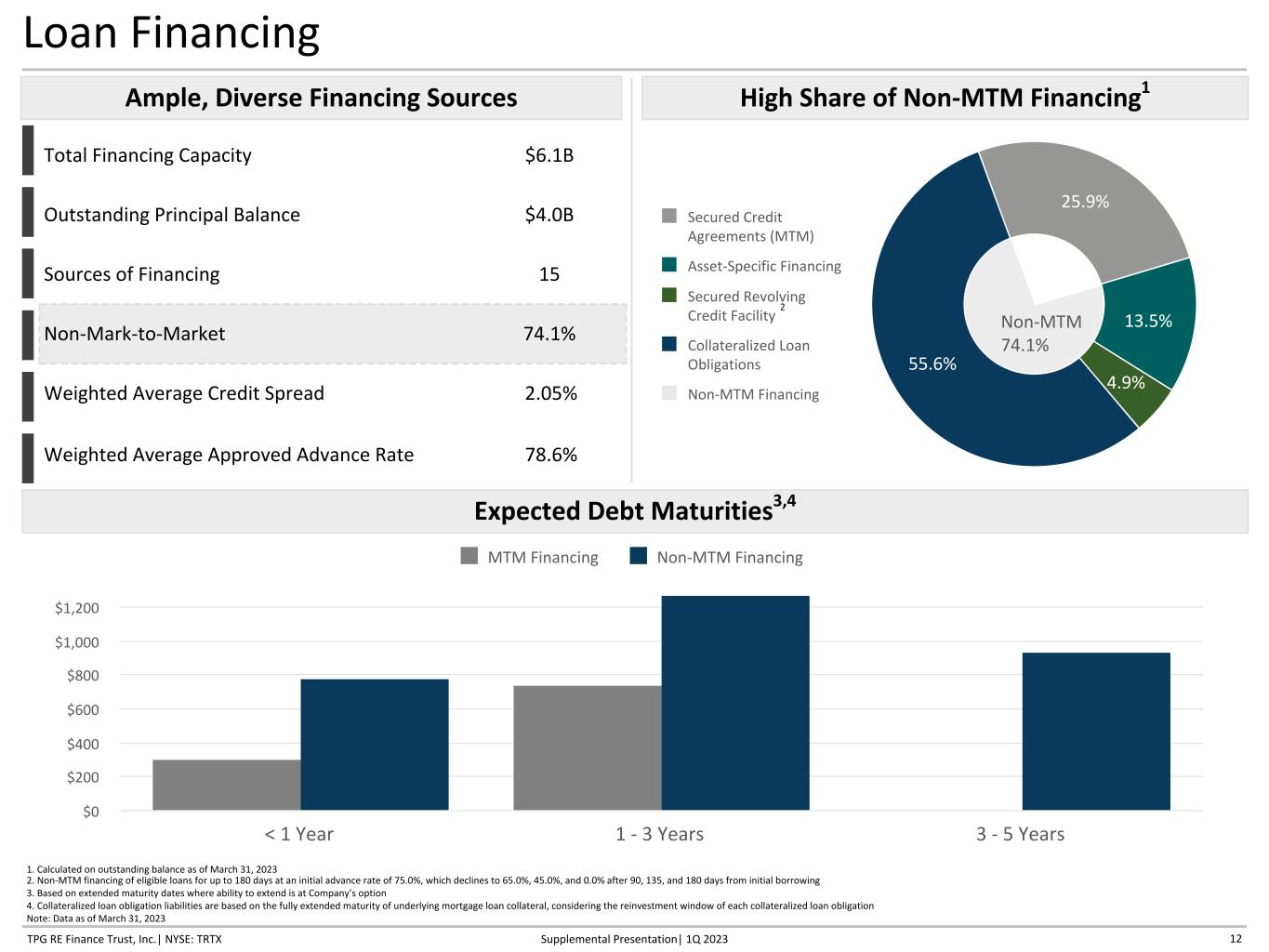The image size is (1269, 952).
Task: Click the Secured Credit Agreements gray legend swatch
Action: pyautogui.click(x=669, y=217)
